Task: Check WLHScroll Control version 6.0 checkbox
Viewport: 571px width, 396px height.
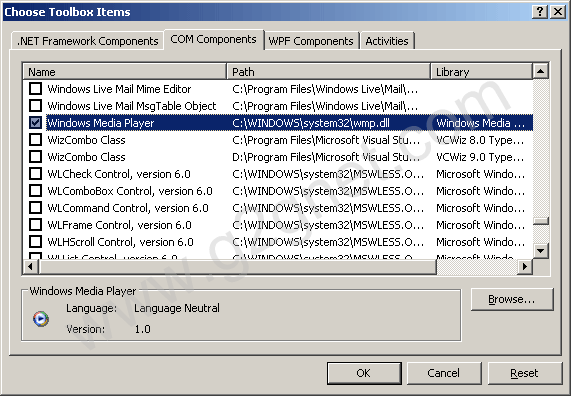Action: tap(35, 242)
